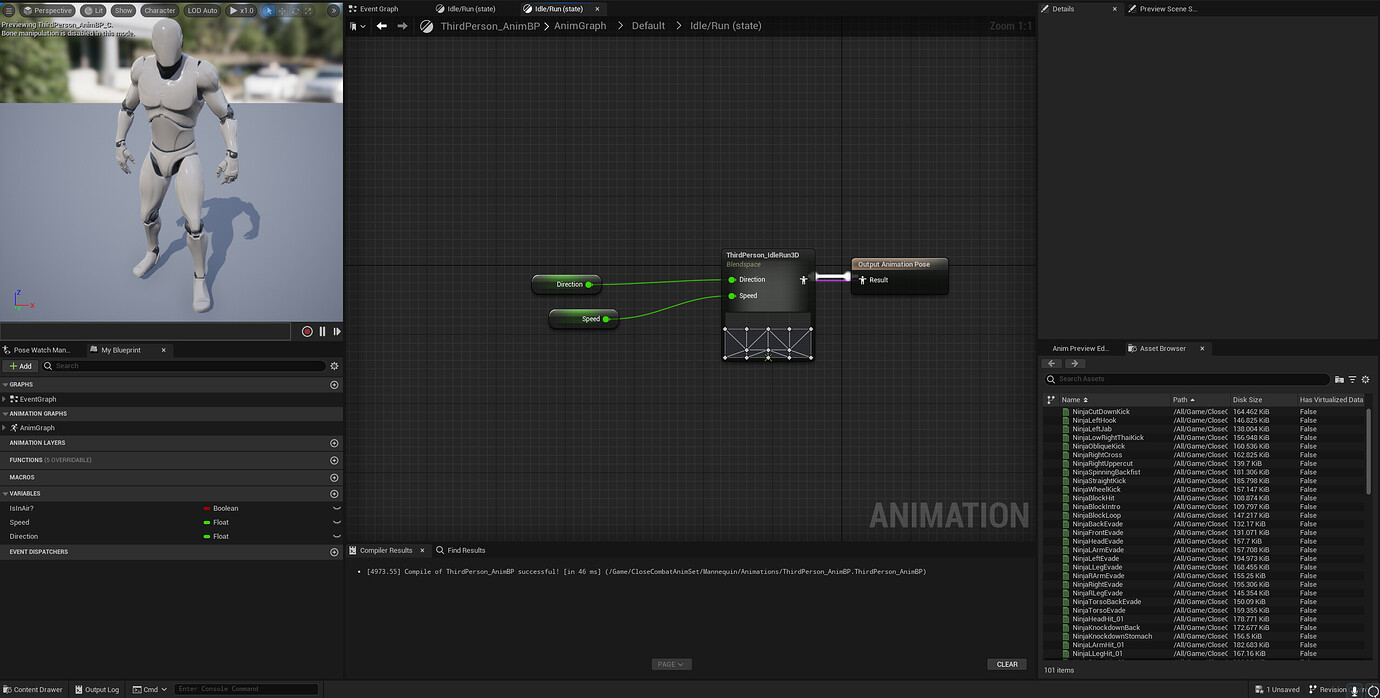1380x698 pixels.
Task: Switch to the Find Results tab
Action: point(461,550)
